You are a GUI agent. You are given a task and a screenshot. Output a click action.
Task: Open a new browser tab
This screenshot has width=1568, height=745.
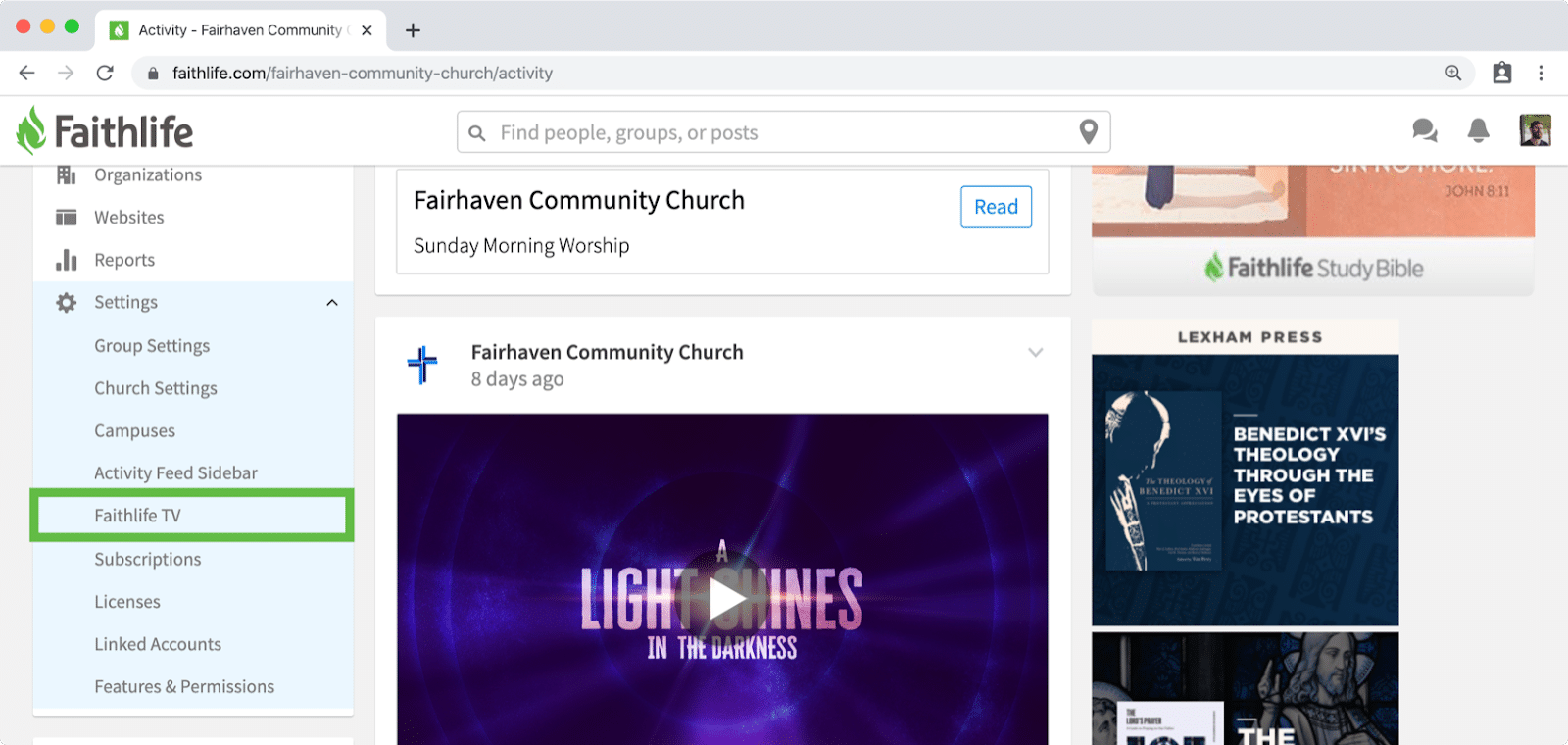pos(413,30)
